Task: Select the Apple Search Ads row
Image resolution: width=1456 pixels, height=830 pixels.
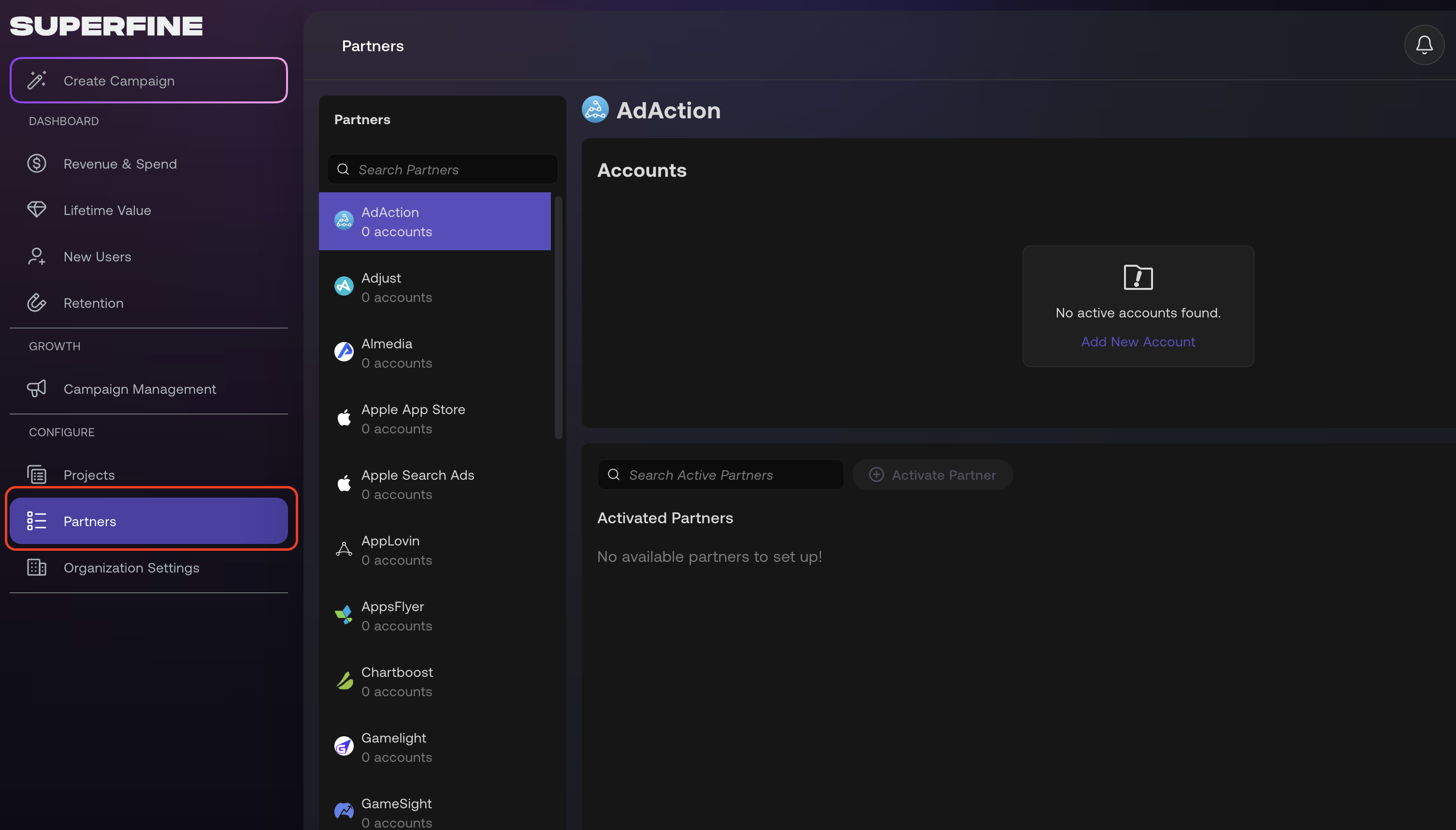Action: pos(435,484)
